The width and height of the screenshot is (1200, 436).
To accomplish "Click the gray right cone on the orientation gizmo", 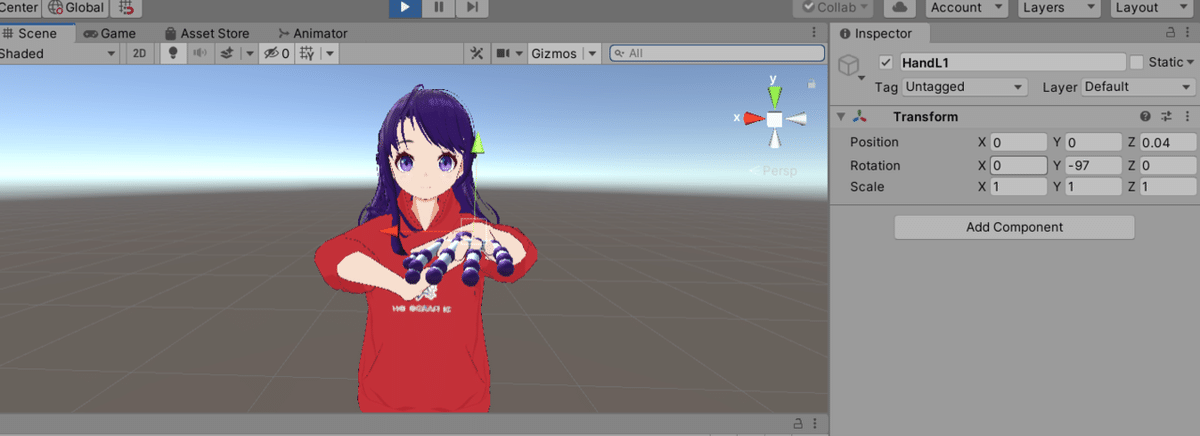I will pos(795,119).
